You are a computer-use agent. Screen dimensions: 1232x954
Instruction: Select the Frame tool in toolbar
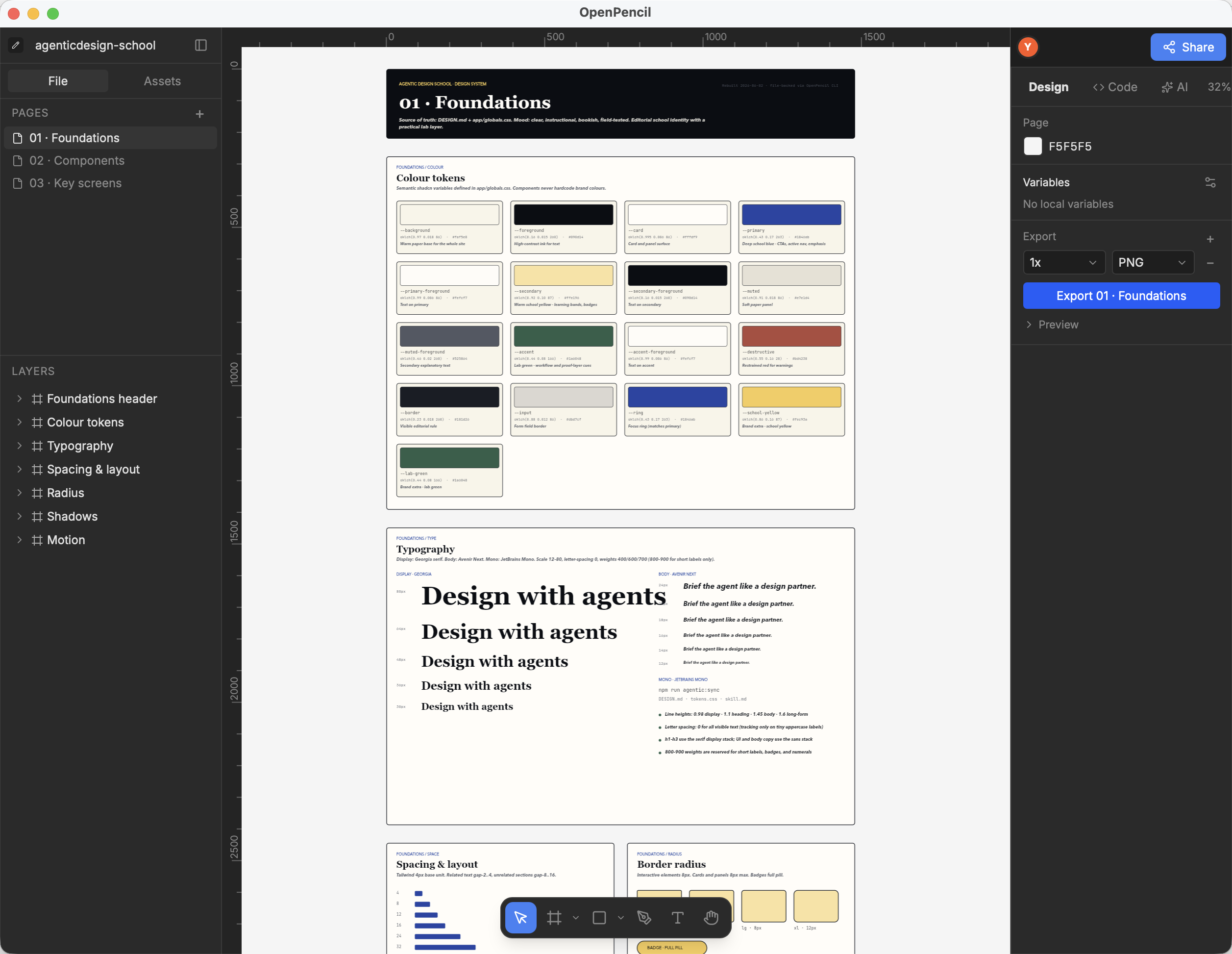coord(554,917)
